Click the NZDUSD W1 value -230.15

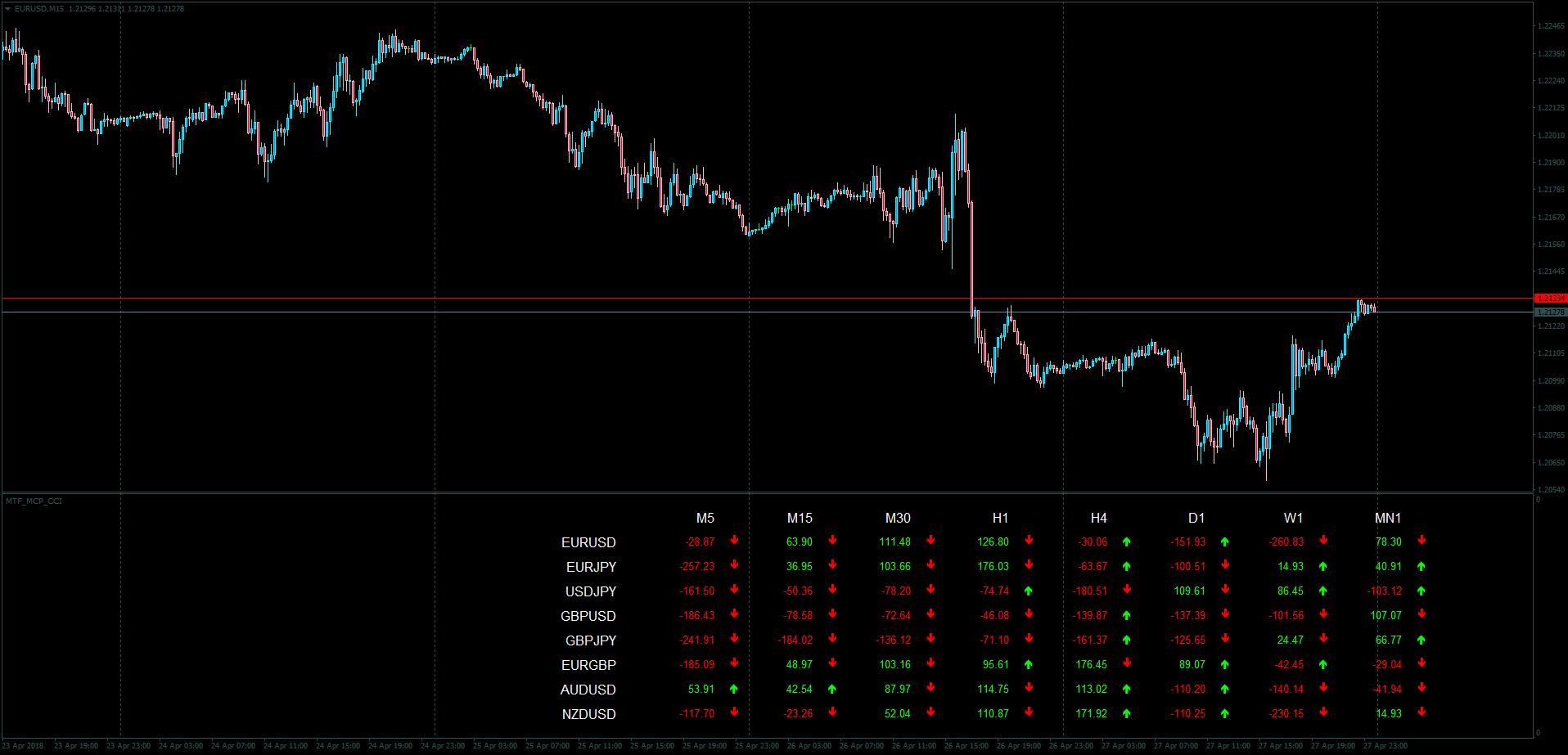[1286, 713]
